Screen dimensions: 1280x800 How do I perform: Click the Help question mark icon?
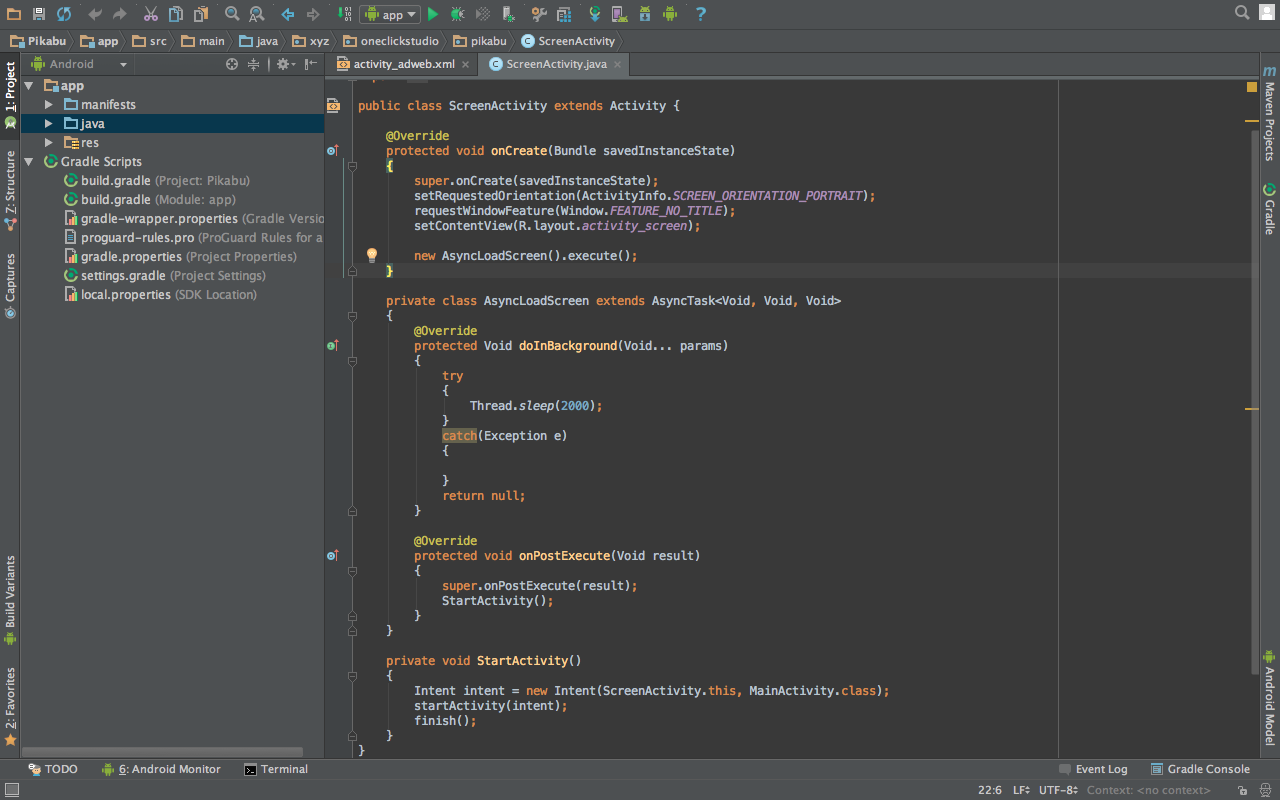point(701,14)
